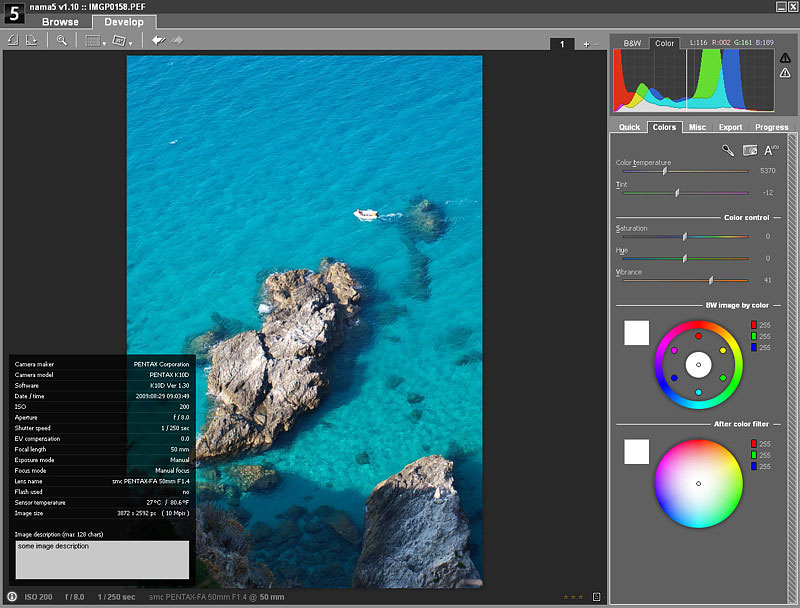Switch to the Browse tab
The width and height of the screenshot is (800, 608).
click(60, 22)
